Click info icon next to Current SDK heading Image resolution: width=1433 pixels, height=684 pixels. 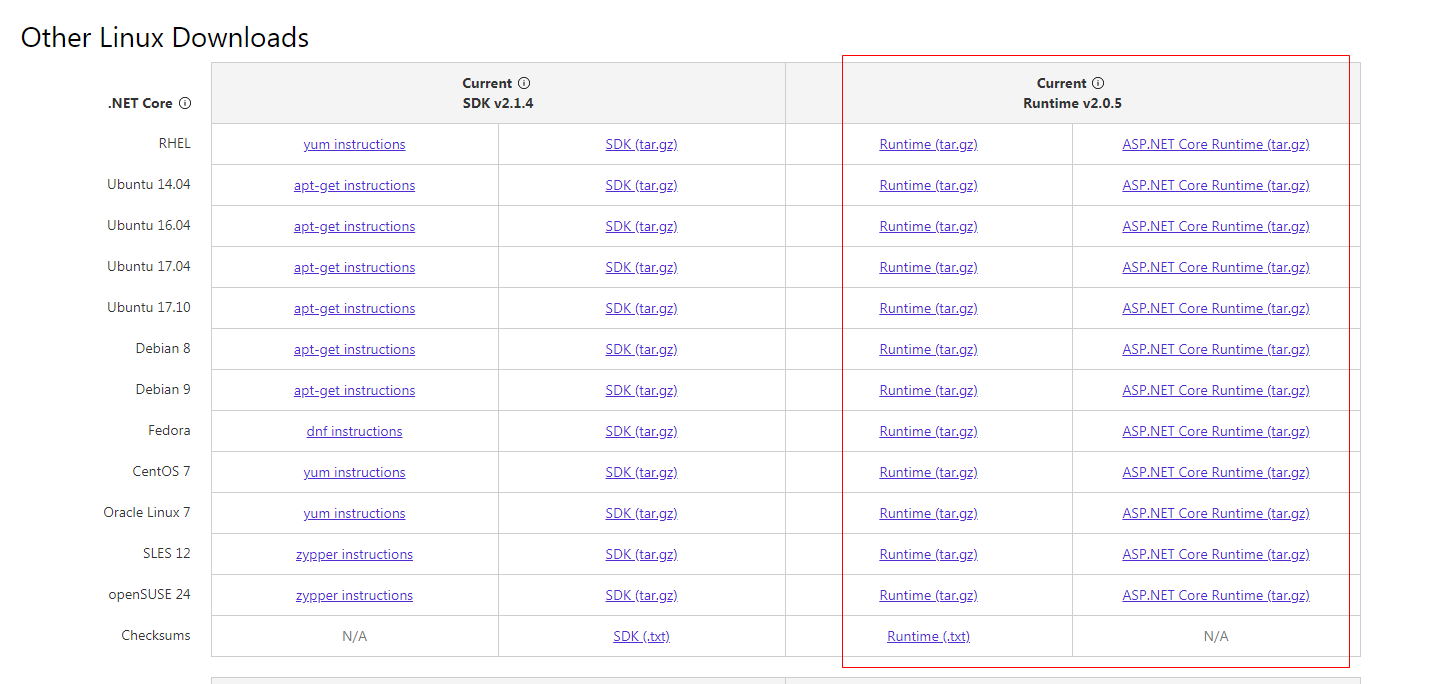click(524, 83)
